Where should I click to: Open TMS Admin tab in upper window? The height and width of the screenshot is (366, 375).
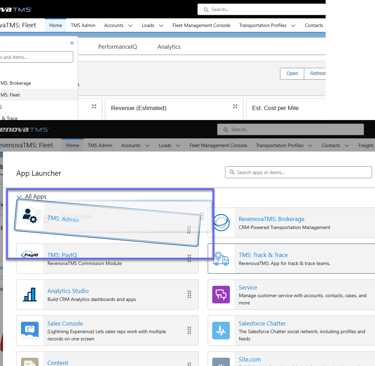click(83, 25)
